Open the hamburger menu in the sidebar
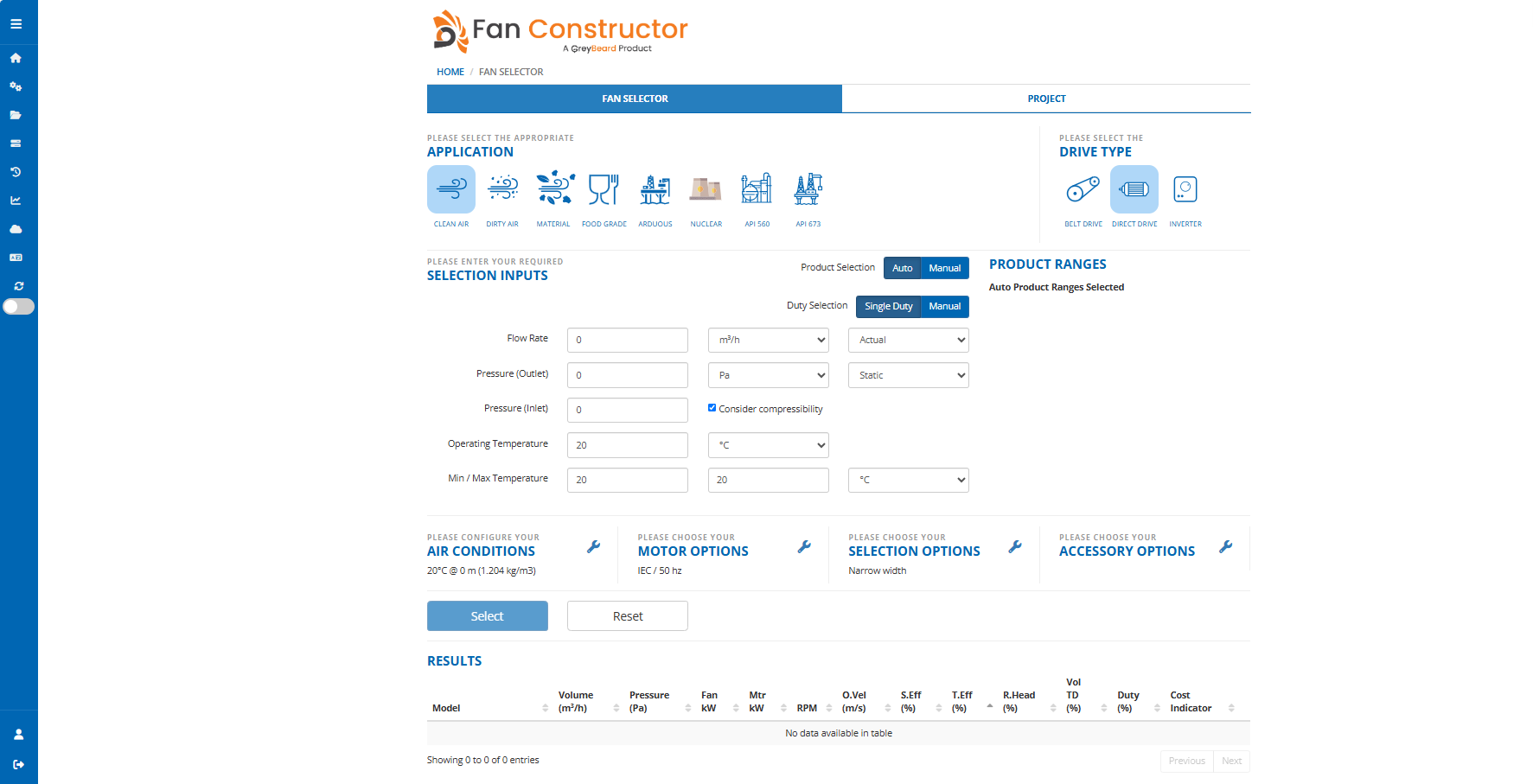Viewport: 1533px width, 784px height. click(16, 24)
